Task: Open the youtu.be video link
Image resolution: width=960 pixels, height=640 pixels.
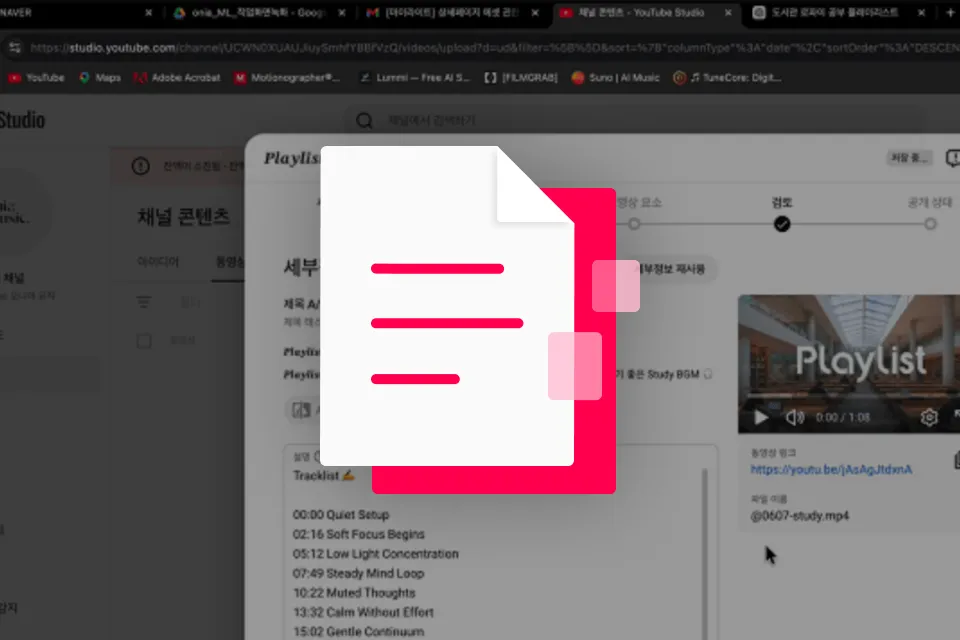Action: pyautogui.click(x=831, y=470)
